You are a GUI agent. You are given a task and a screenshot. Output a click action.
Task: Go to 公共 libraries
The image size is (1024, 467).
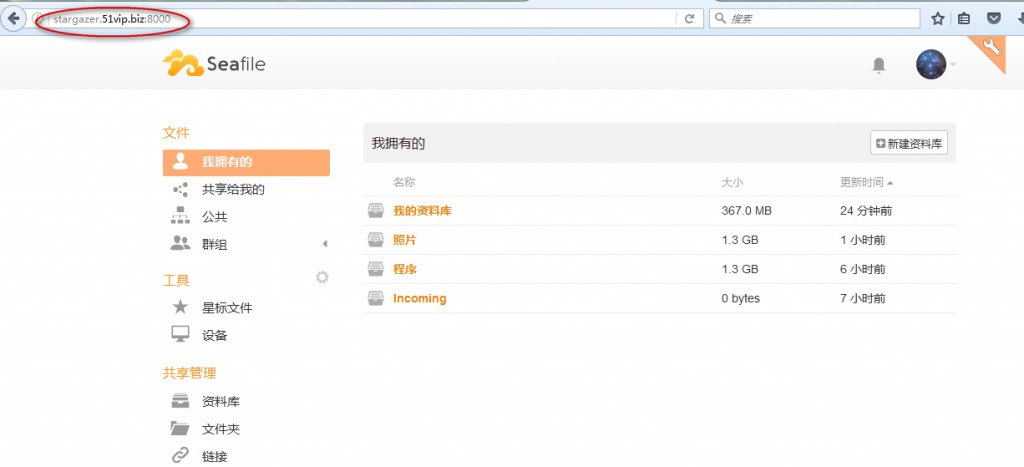tap(214, 216)
